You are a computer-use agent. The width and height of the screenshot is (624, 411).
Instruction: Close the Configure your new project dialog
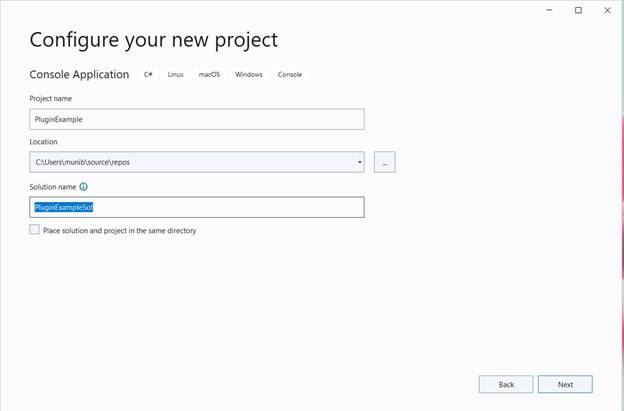point(607,10)
